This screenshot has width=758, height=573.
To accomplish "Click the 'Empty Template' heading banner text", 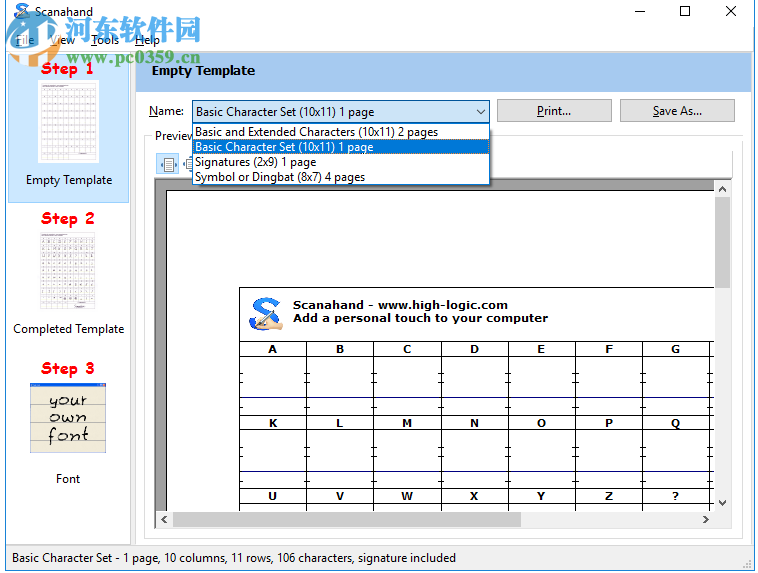I will point(204,71).
